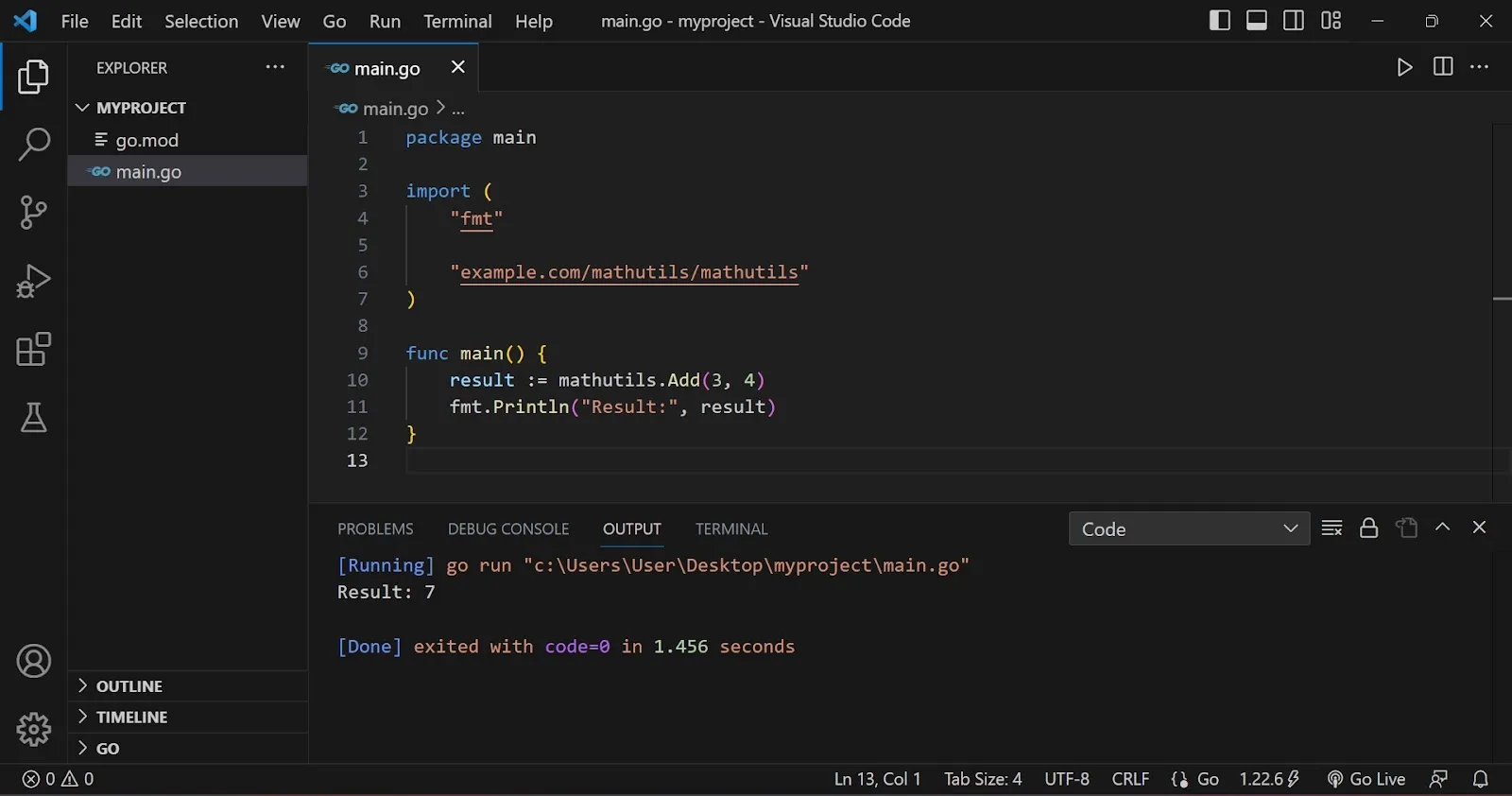This screenshot has width=1512, height=796.
Task: Close the bottom panel
Action: click(x=1479, y=528)
